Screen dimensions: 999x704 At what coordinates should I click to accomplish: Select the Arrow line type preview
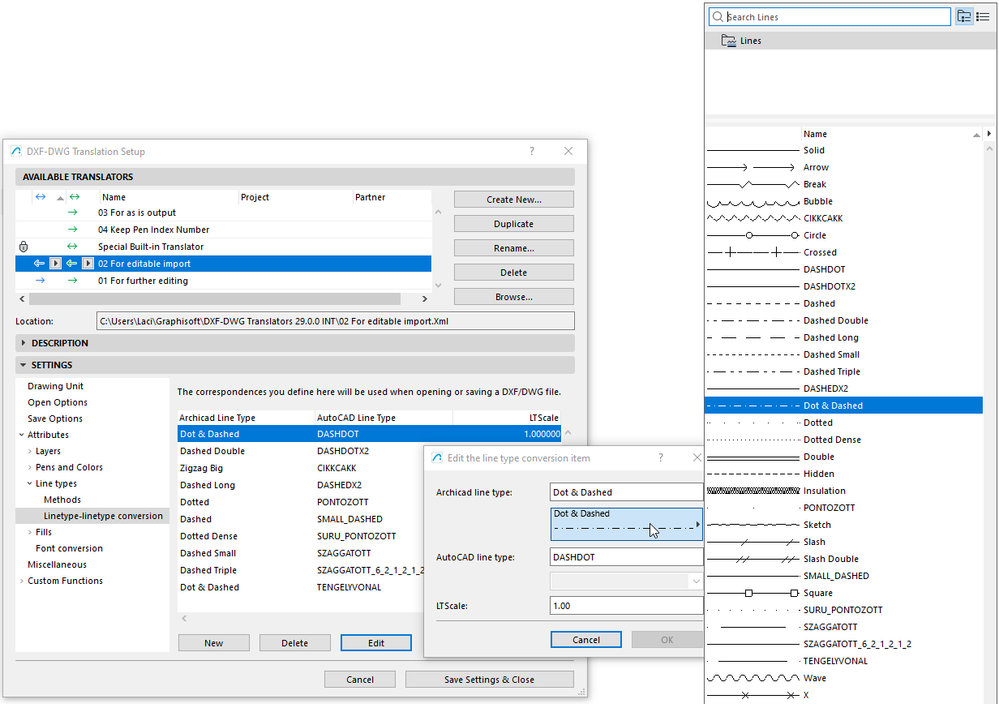click(752, 167)
